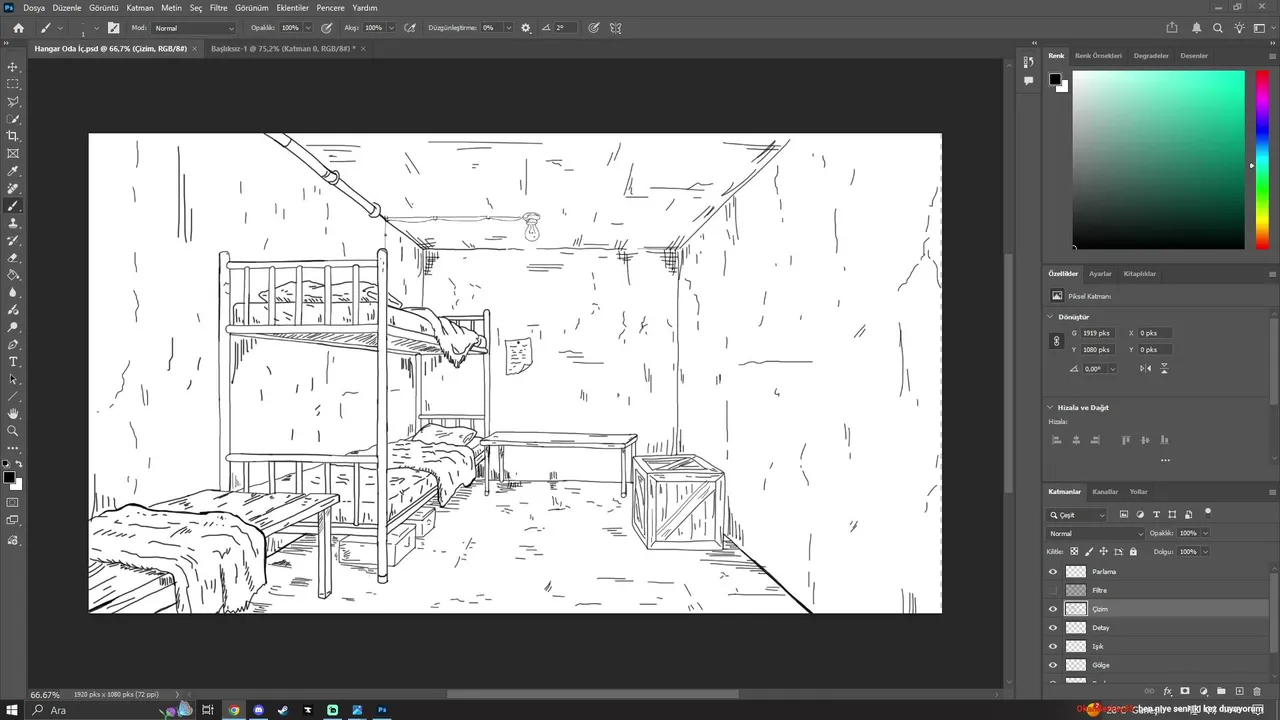Switch to the Degradeler tab

pyautogui.click(x=1151, y=56)
